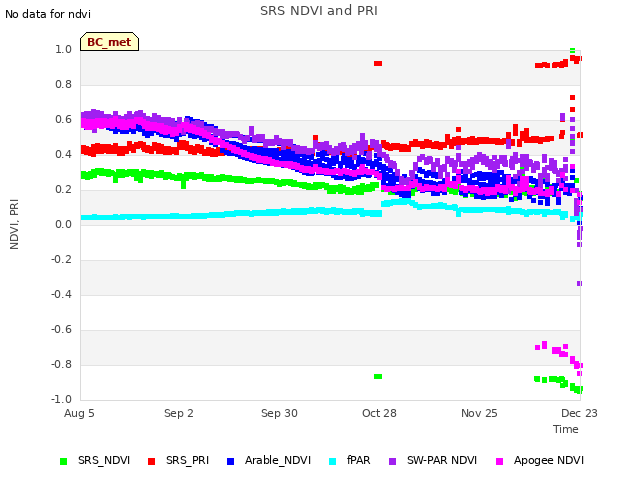
Task: Click the -1.0 y-axis tick label
Action: (61, 399)
